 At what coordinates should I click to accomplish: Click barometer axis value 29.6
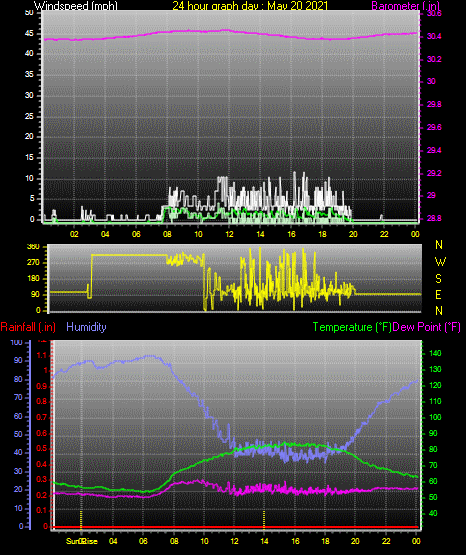(x=434, y=127)
